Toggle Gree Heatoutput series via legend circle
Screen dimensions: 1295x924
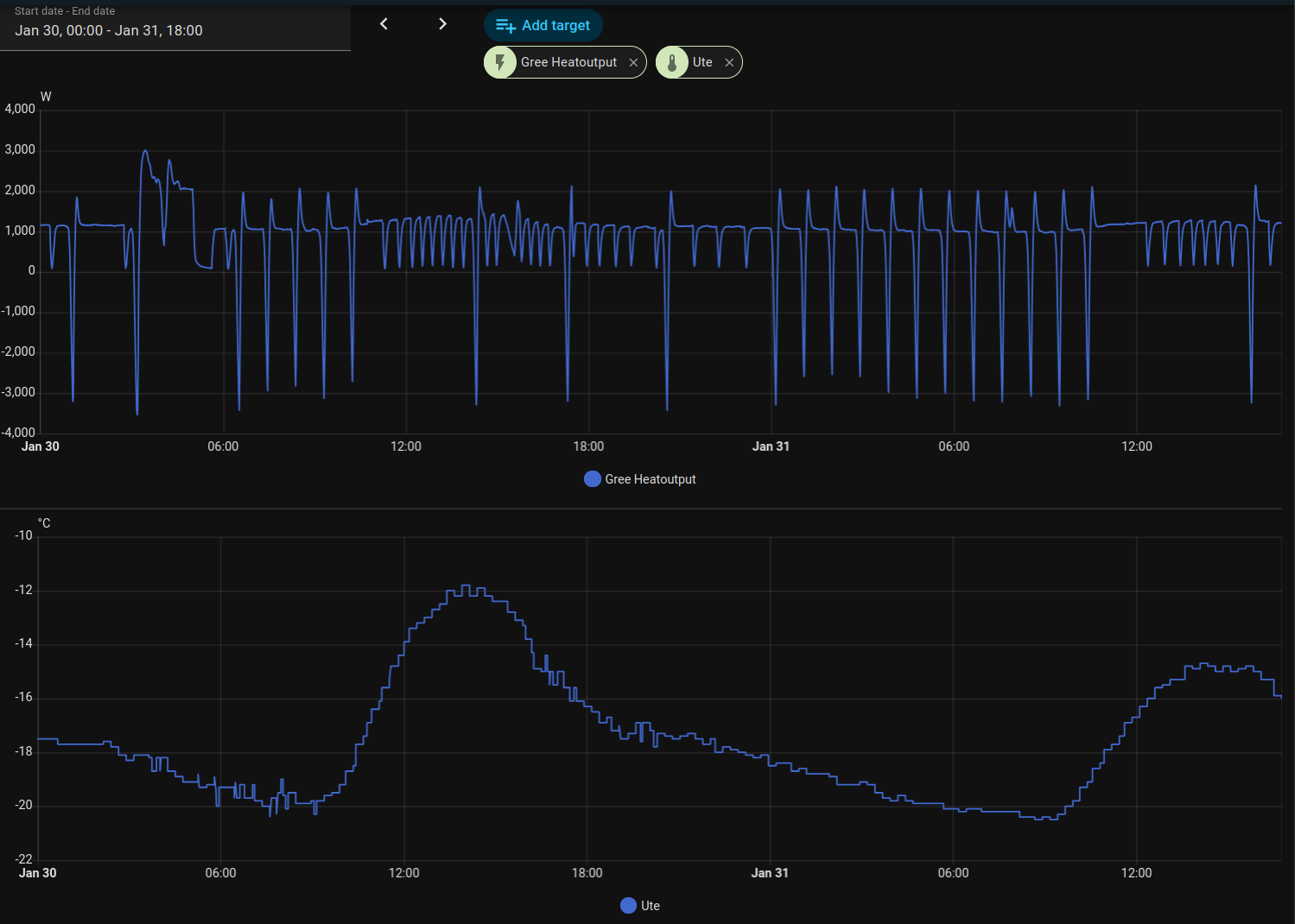pyautogui.click(x=593, y=479)
